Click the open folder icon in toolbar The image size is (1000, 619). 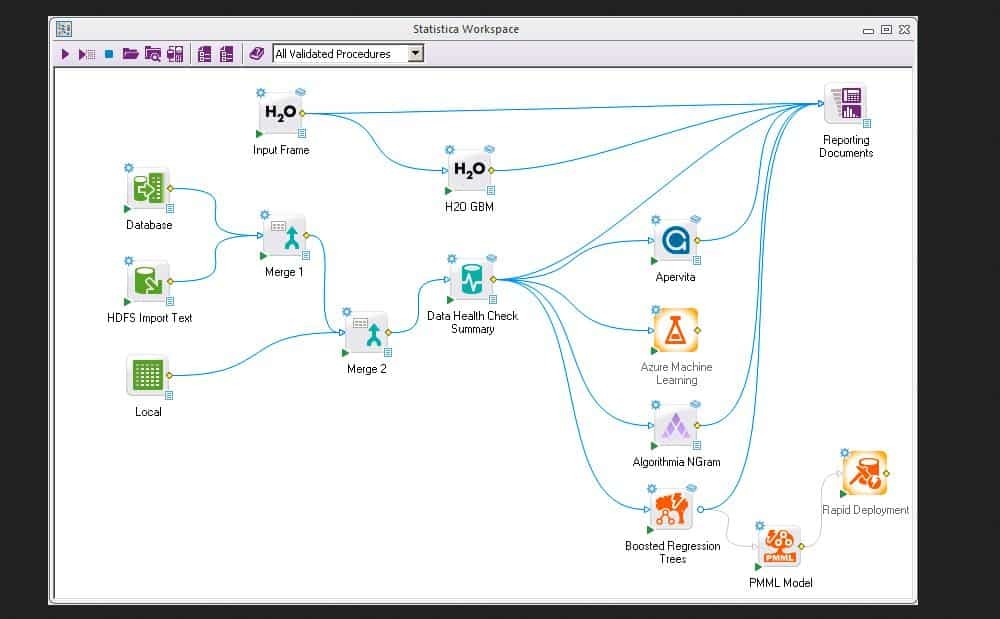(x=130, y=54)
